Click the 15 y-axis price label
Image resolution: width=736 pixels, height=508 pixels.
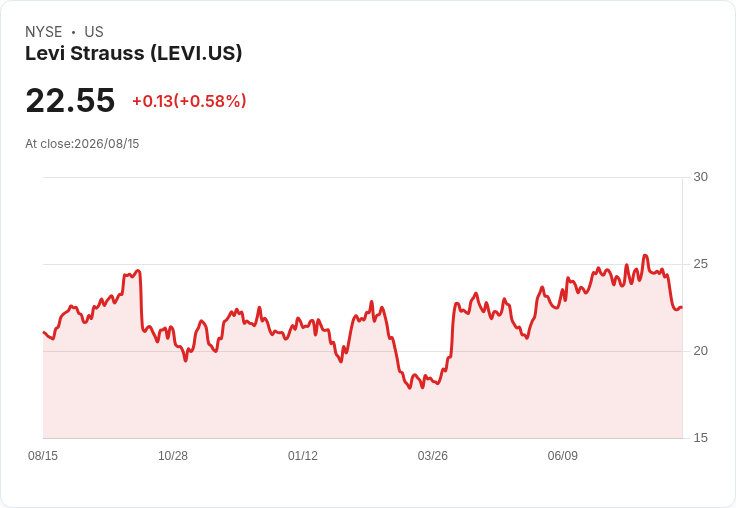(700, 438)
